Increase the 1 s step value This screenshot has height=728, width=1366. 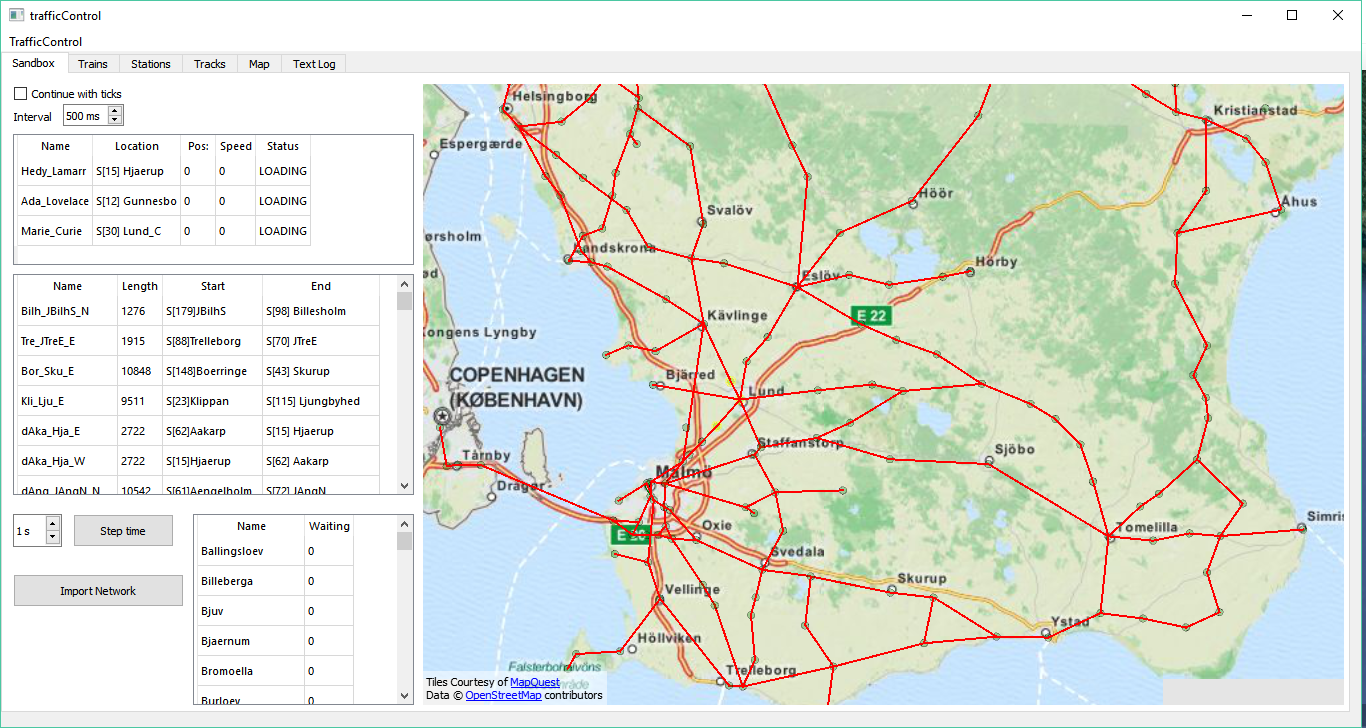pos(53,524)
